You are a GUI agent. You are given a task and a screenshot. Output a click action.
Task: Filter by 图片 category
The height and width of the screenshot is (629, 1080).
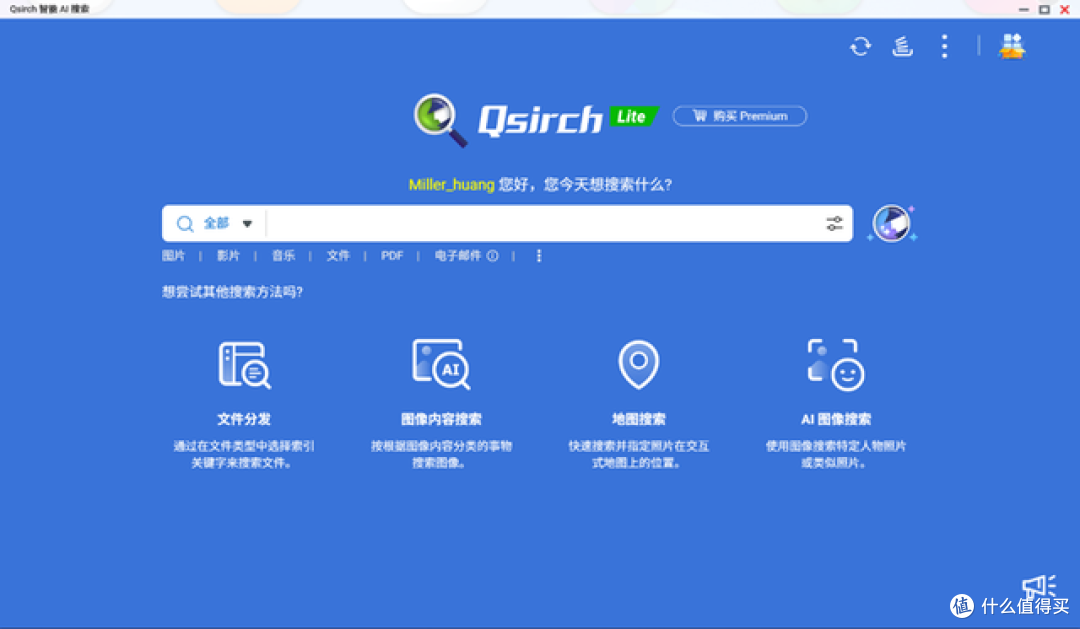(x=174, y=256)
